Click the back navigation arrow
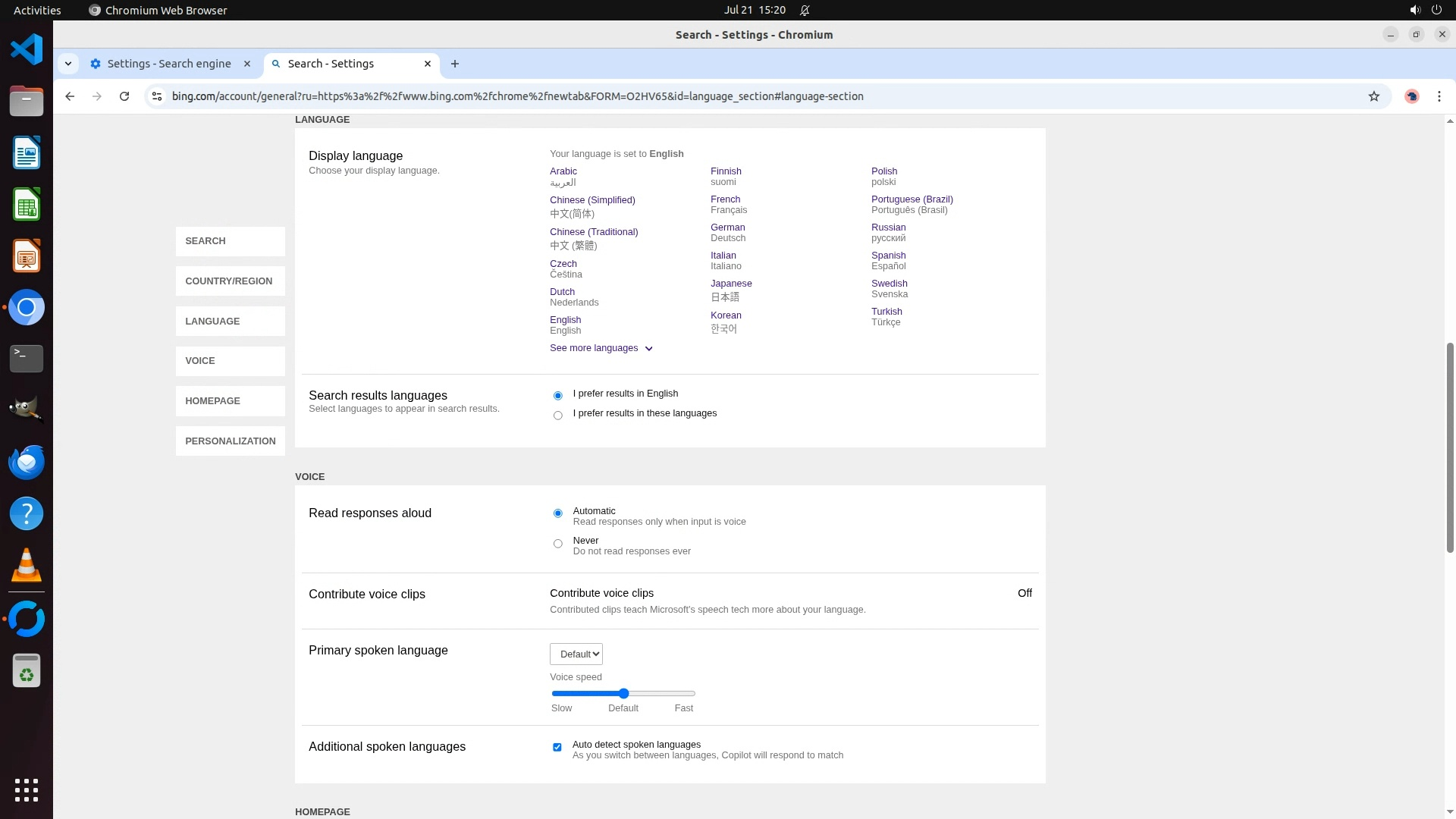 70,96
